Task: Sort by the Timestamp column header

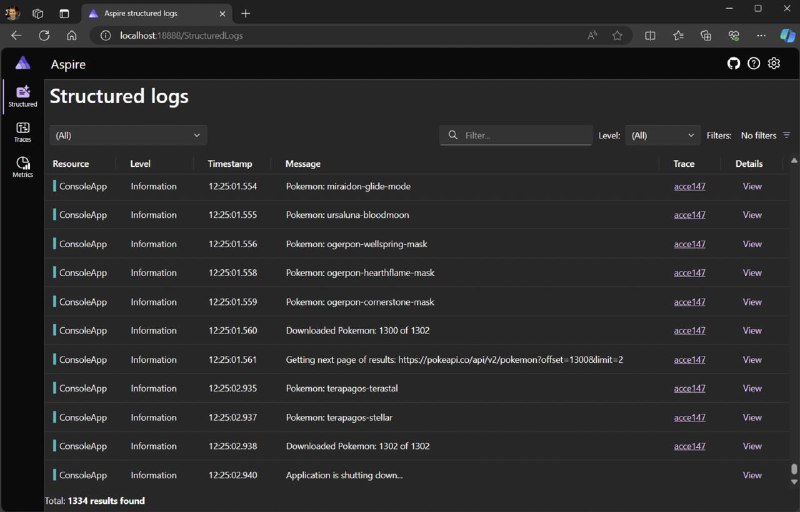Action: (x=230, y=164)
